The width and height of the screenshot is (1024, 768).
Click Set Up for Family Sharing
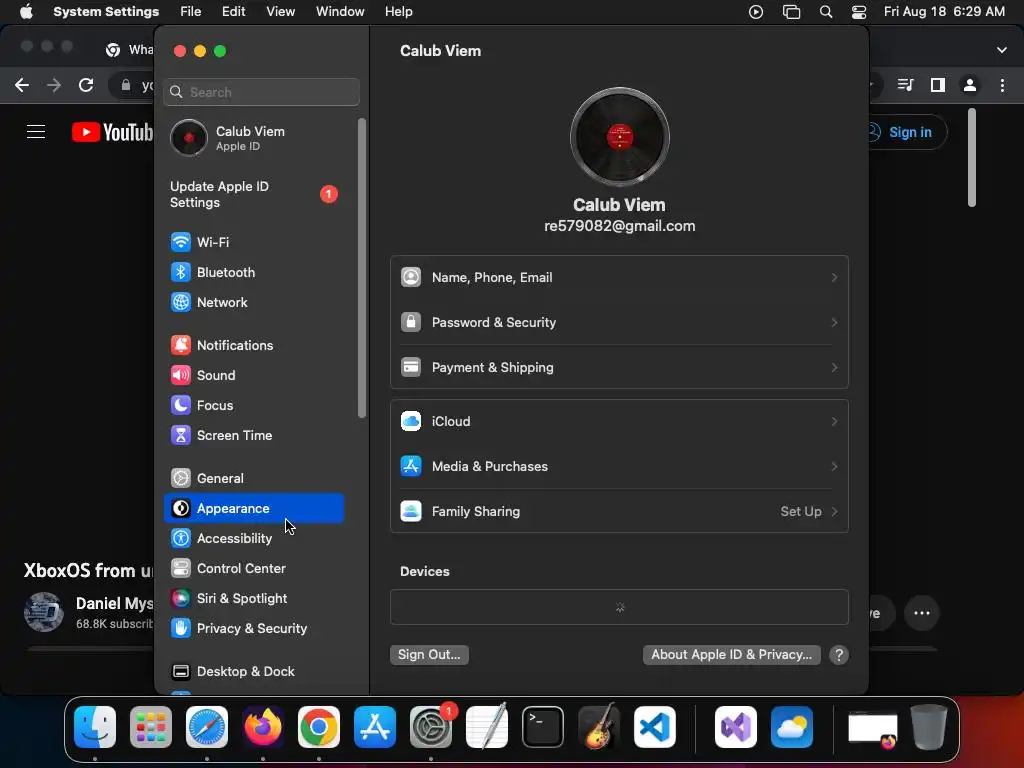coord(808,512)
